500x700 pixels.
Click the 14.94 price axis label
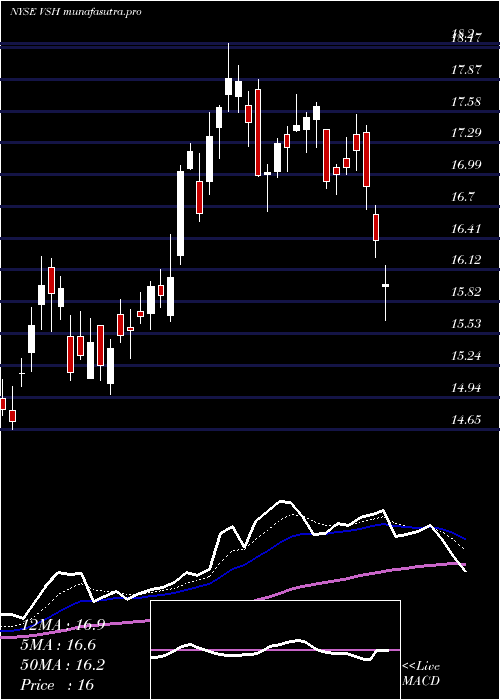tap(466, 388)
